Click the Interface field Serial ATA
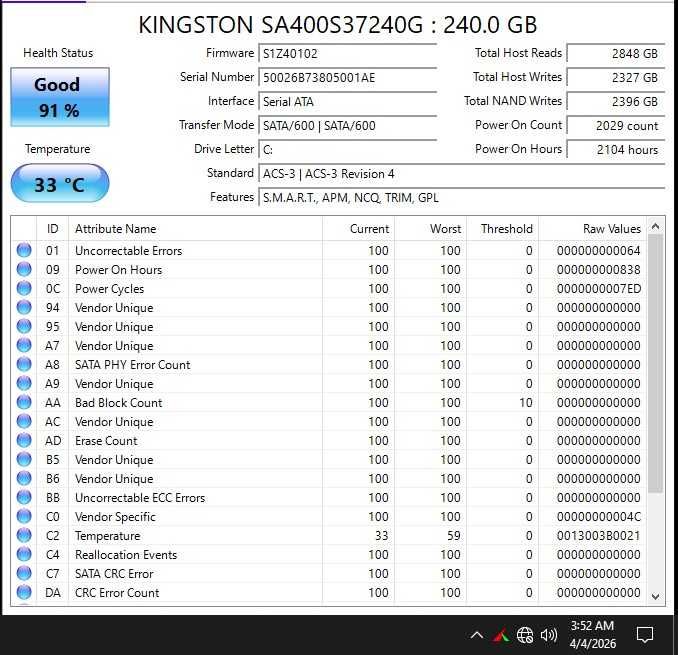The width and height of the screenshot is (678, 655). pos(348,102)
